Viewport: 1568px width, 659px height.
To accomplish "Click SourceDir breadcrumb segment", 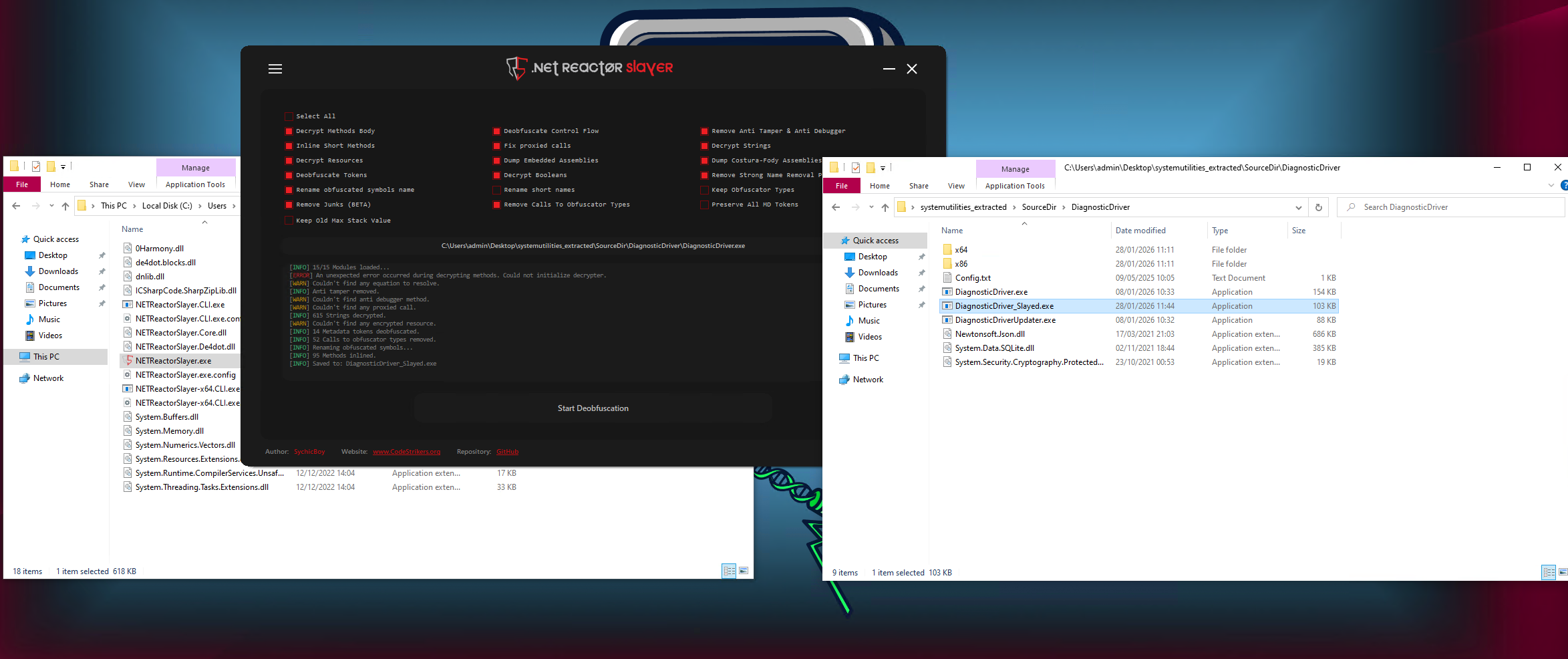I will tap(1039, 207).
